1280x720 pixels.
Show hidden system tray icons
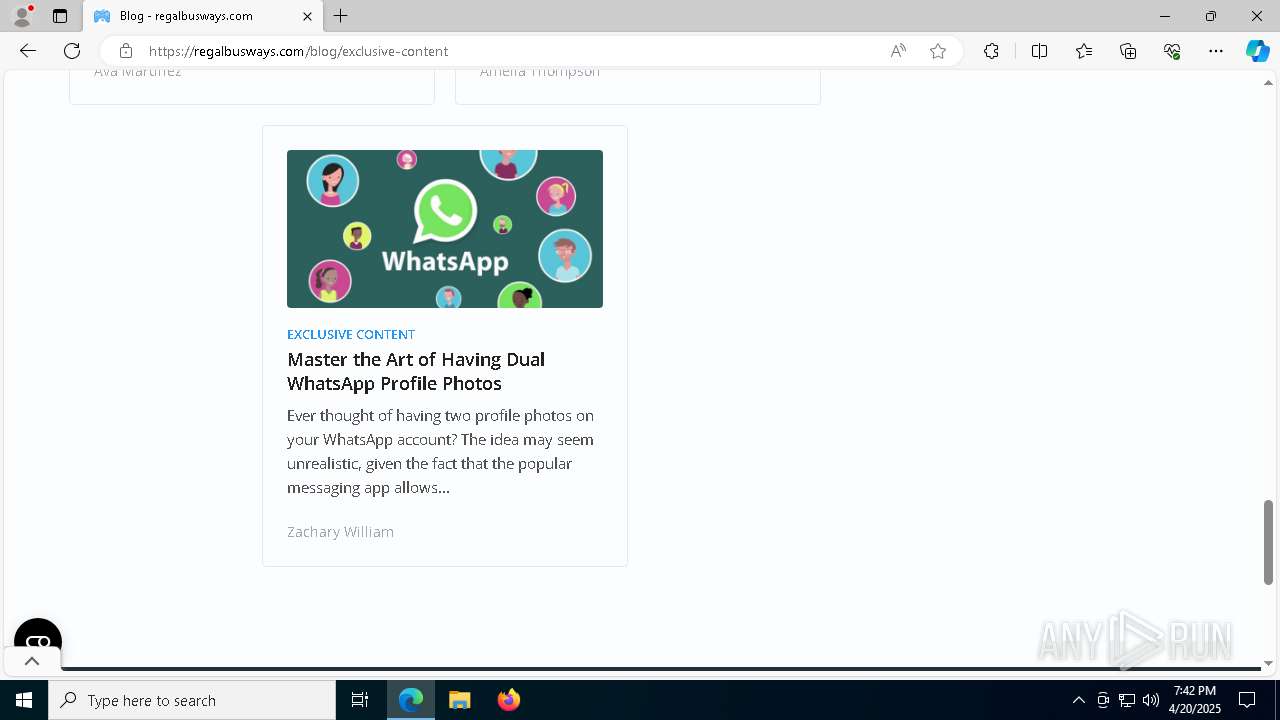pyautogui.click(x=1078, y=700)
